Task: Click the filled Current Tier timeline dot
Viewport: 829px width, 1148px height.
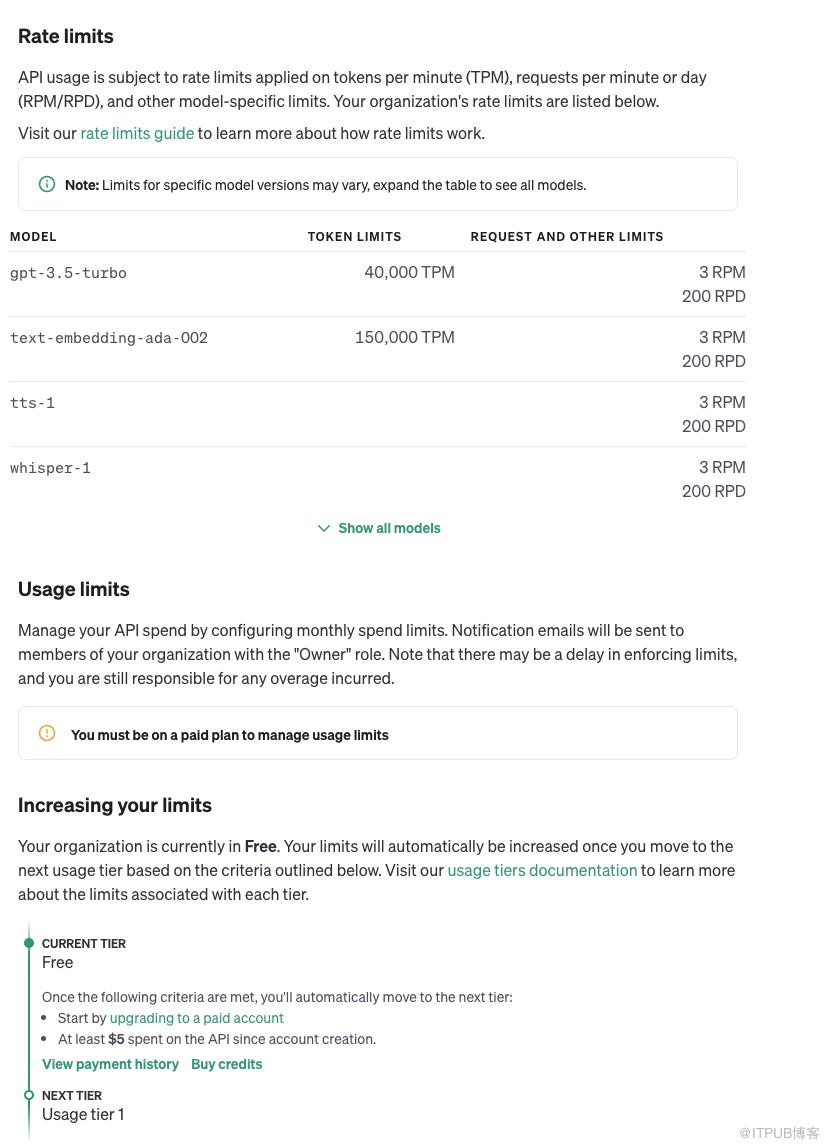Action: (29, 943)
